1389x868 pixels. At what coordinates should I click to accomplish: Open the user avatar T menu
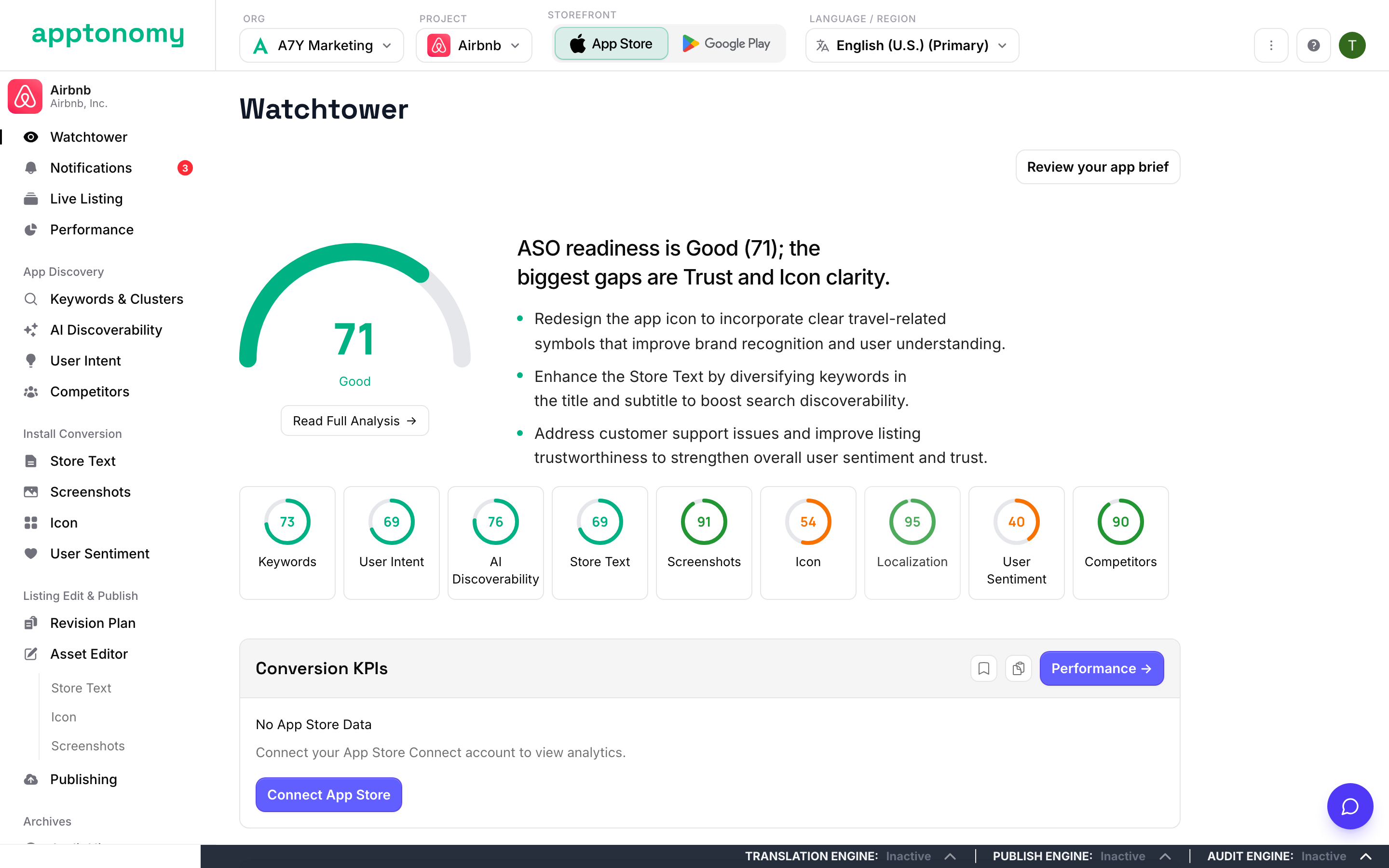click(x=1352, y=45)
